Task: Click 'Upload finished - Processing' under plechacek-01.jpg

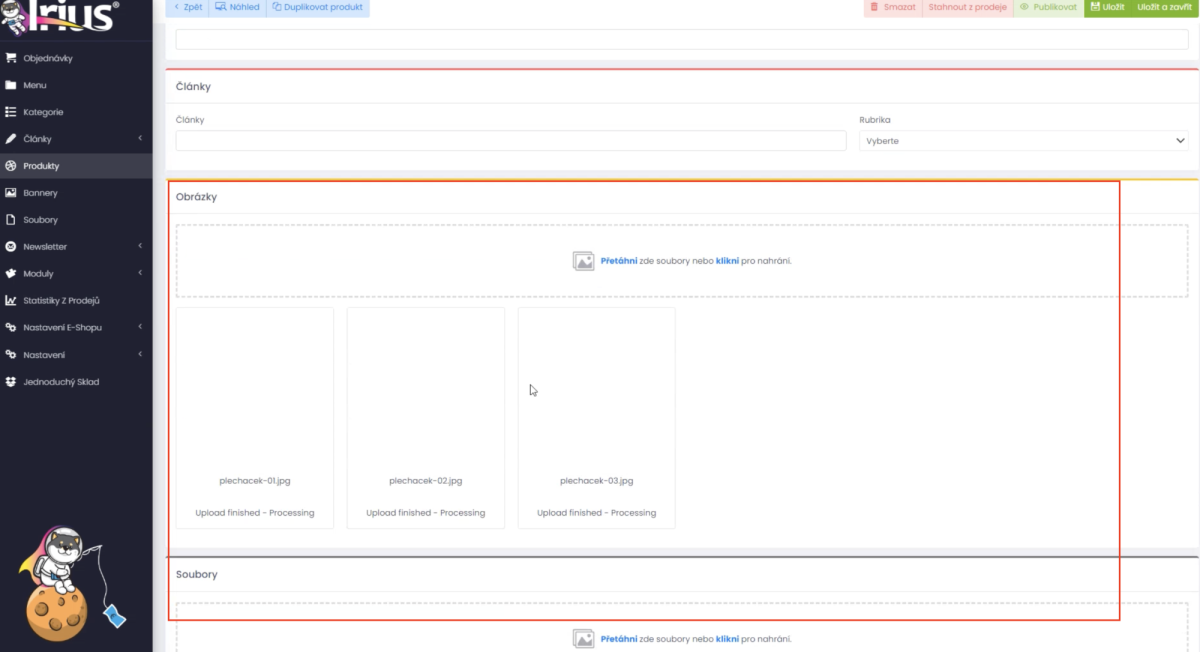Action: (x=255, y=513)
